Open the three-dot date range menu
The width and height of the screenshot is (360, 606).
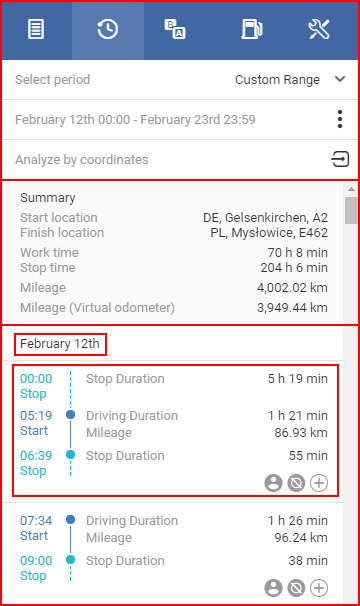pos(340,119)
